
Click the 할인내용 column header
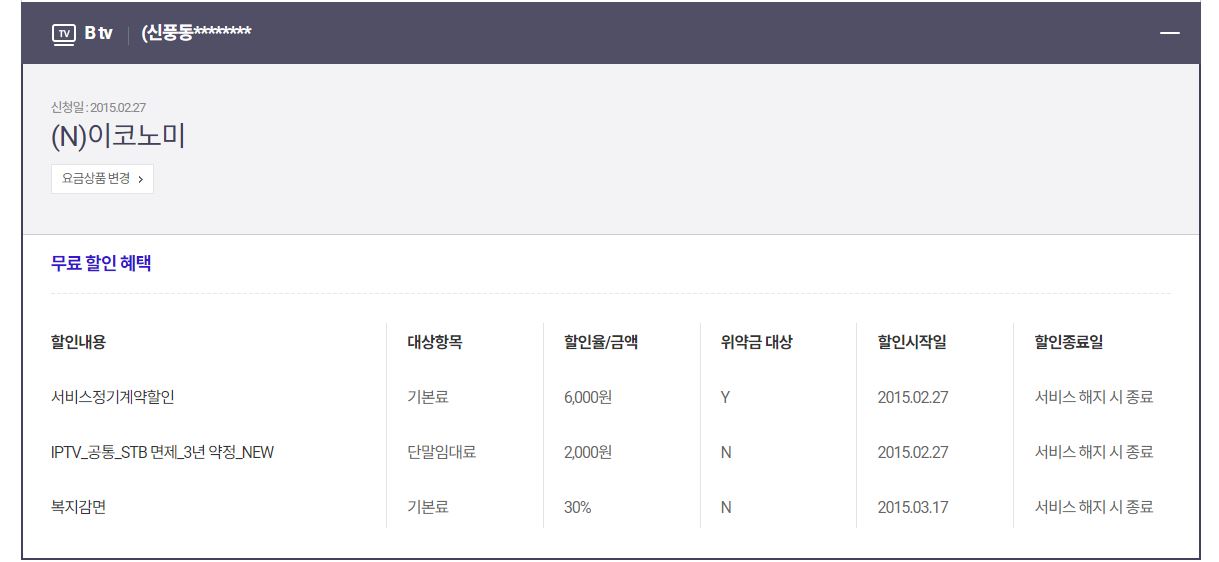point(78,342)
